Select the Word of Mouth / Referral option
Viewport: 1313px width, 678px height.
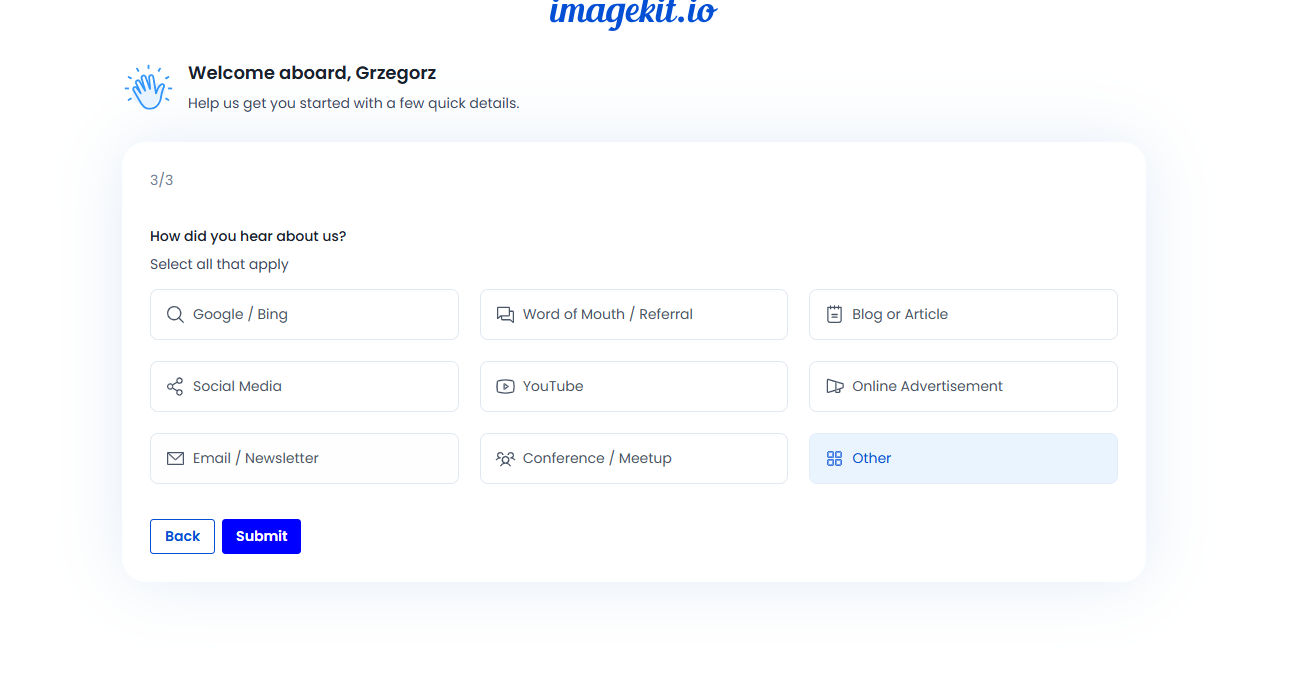pos(633,314)
